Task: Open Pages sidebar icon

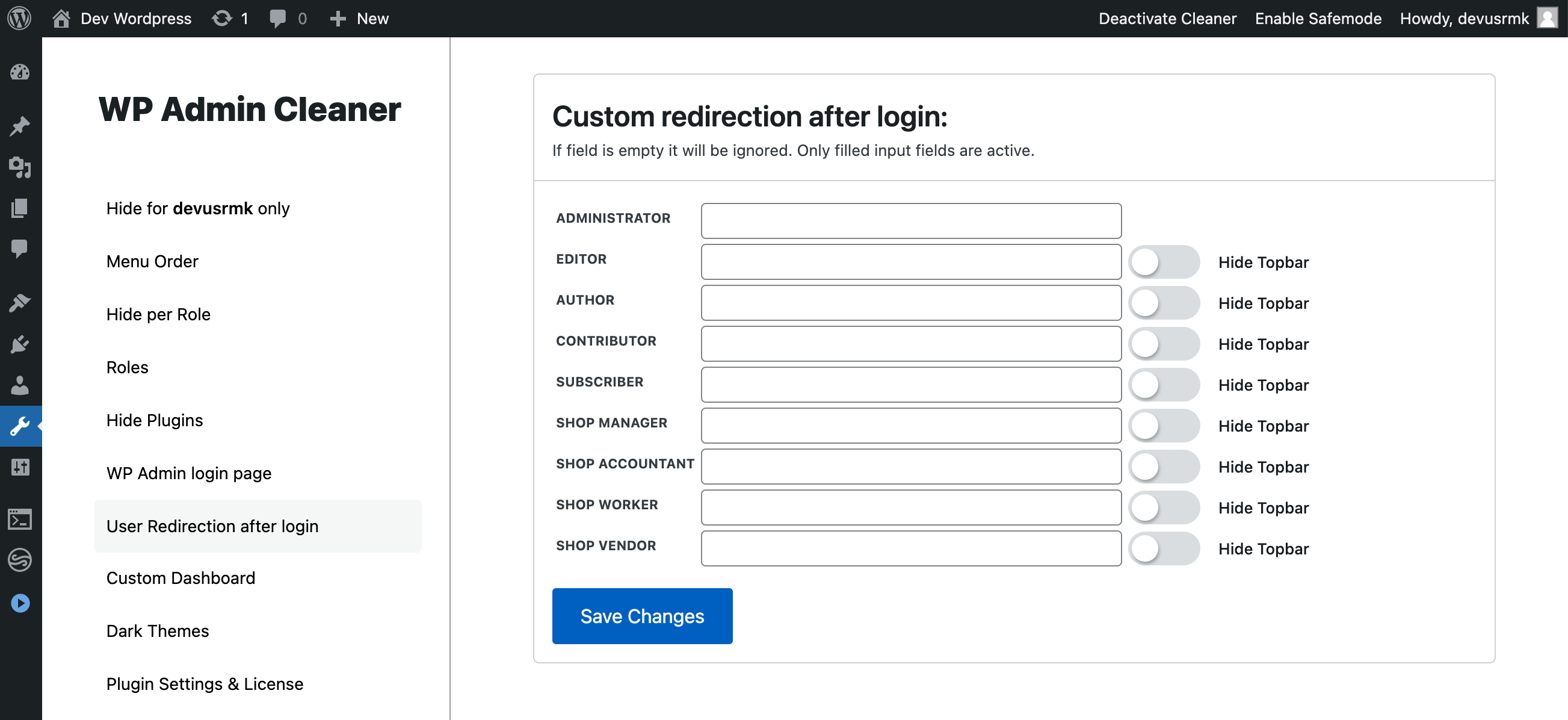Action: point(19,208)
